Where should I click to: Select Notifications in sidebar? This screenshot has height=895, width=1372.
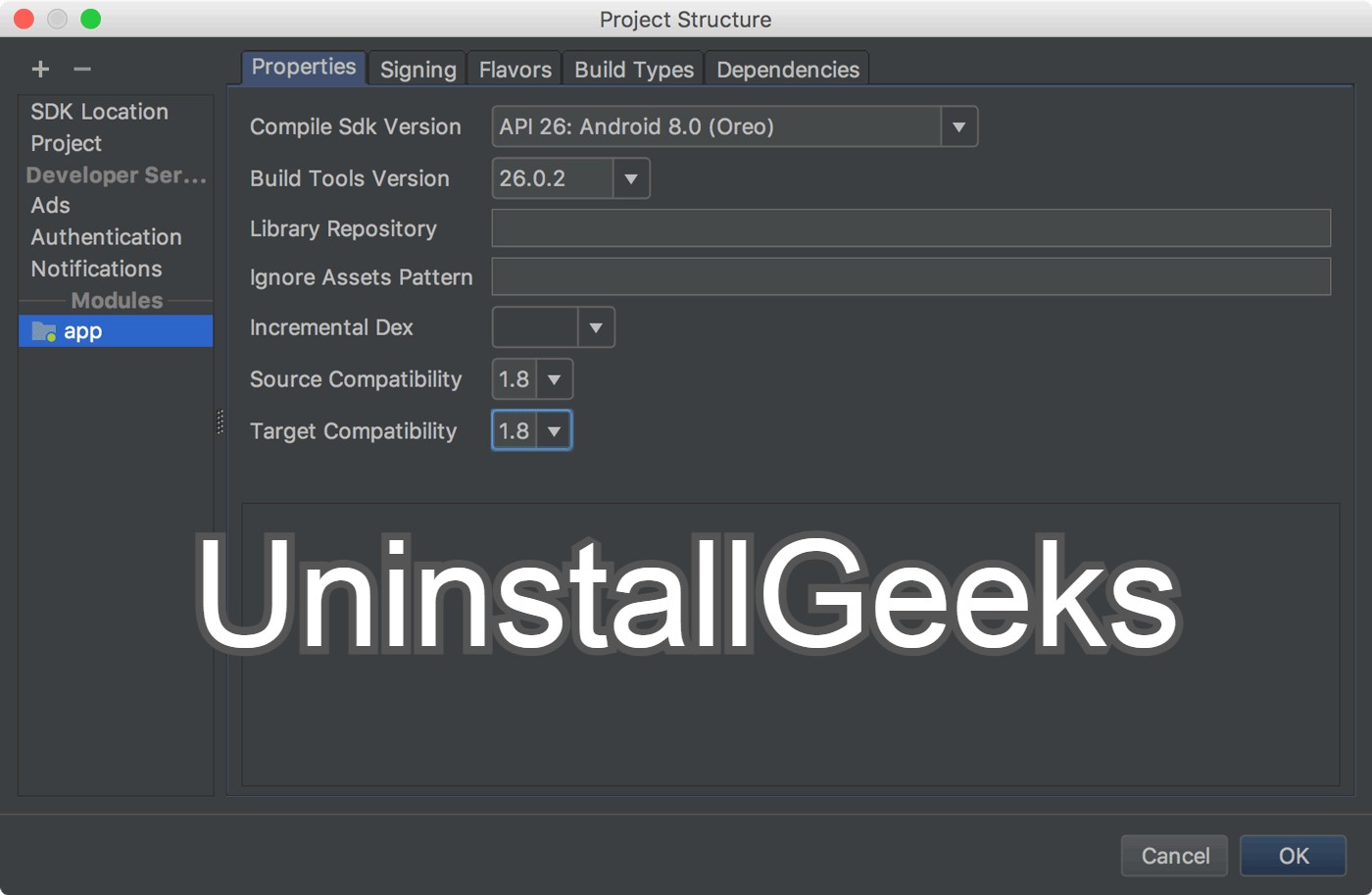(96, 269)
